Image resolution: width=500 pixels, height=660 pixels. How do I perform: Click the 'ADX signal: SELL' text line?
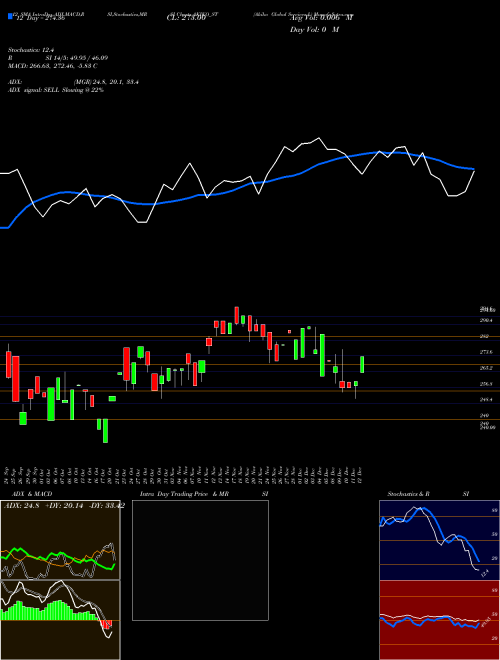[x=56, y=90]
